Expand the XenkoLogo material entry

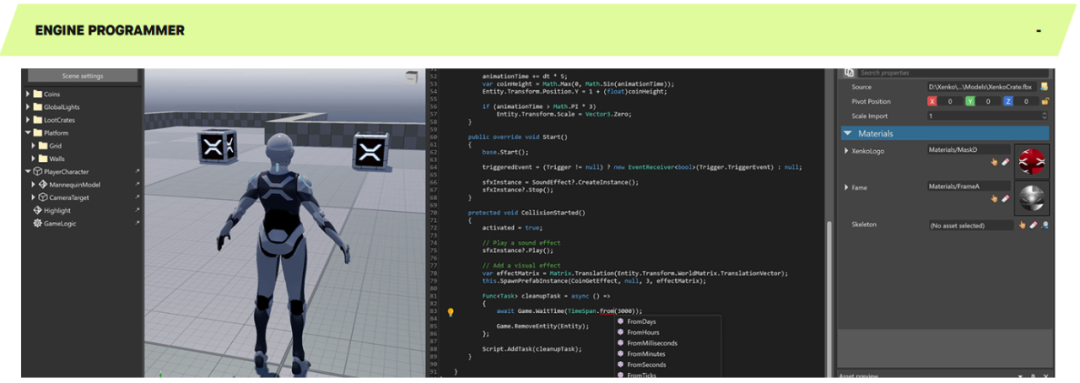[846, 150]
